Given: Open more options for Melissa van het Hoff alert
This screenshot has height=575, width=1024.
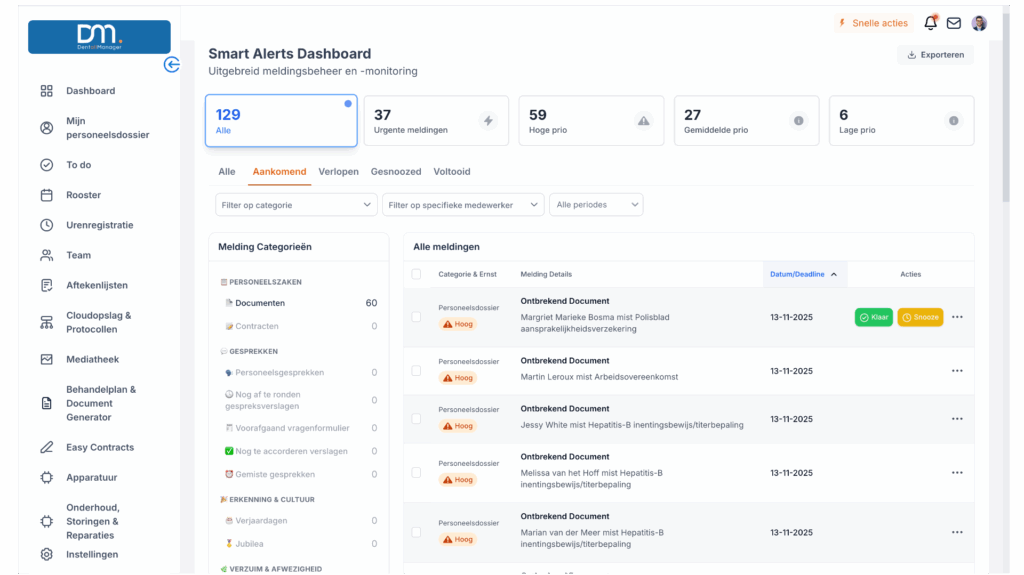Looking at the screenshot, I should coord(957,472).
